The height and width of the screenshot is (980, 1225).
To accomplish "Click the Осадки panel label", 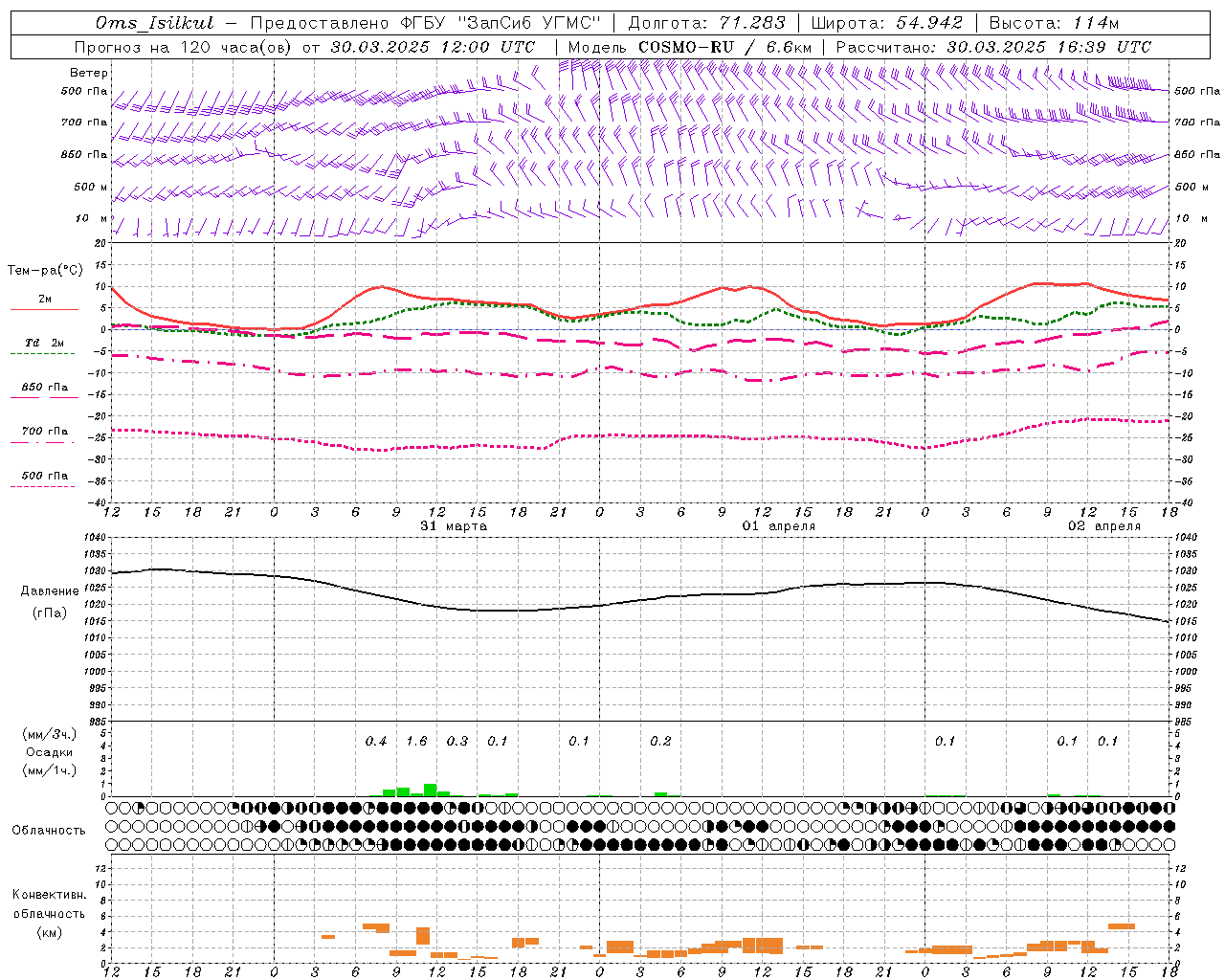I will [x=50, y=752].
